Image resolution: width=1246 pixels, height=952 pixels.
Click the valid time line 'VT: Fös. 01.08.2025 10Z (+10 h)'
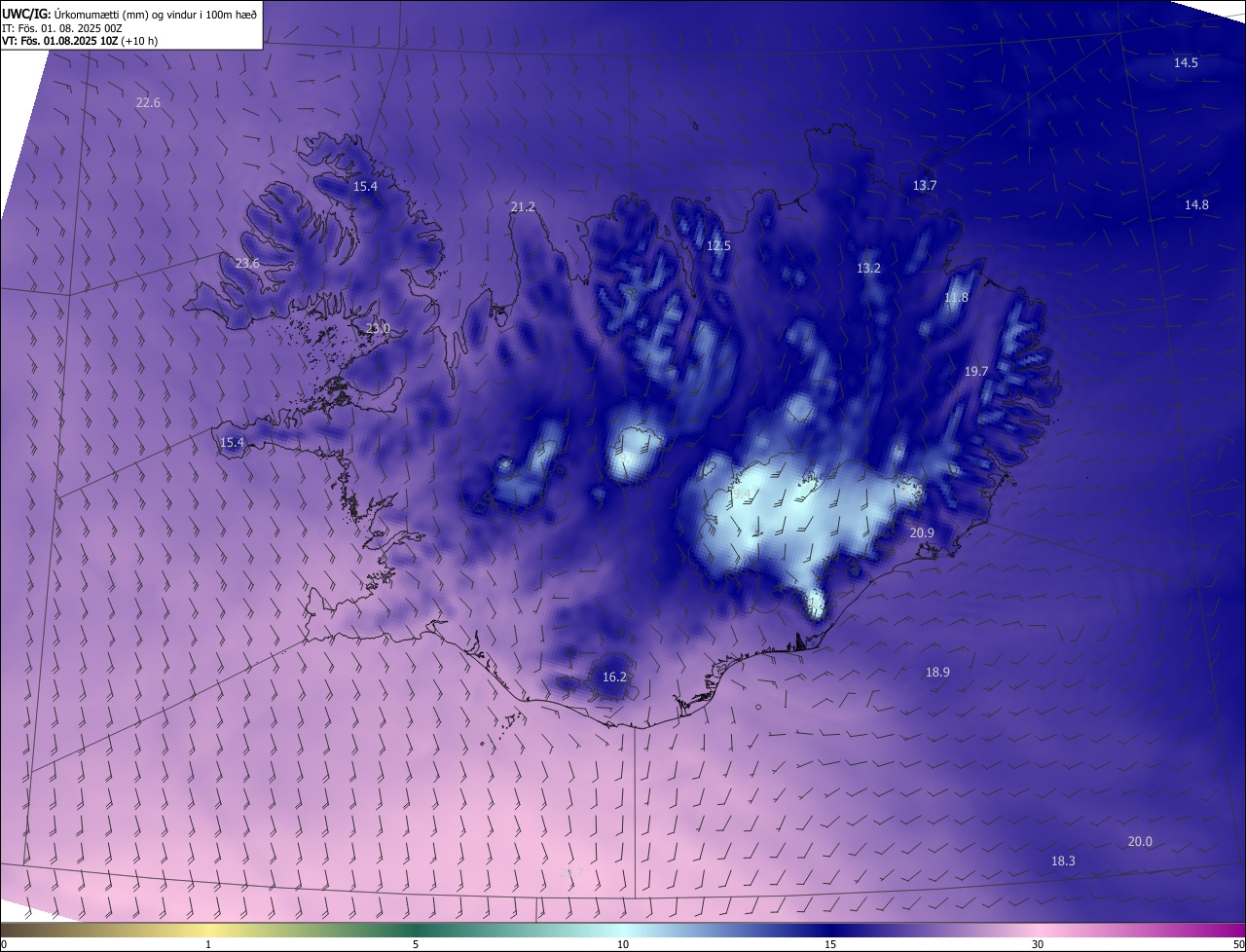(80, 41)
